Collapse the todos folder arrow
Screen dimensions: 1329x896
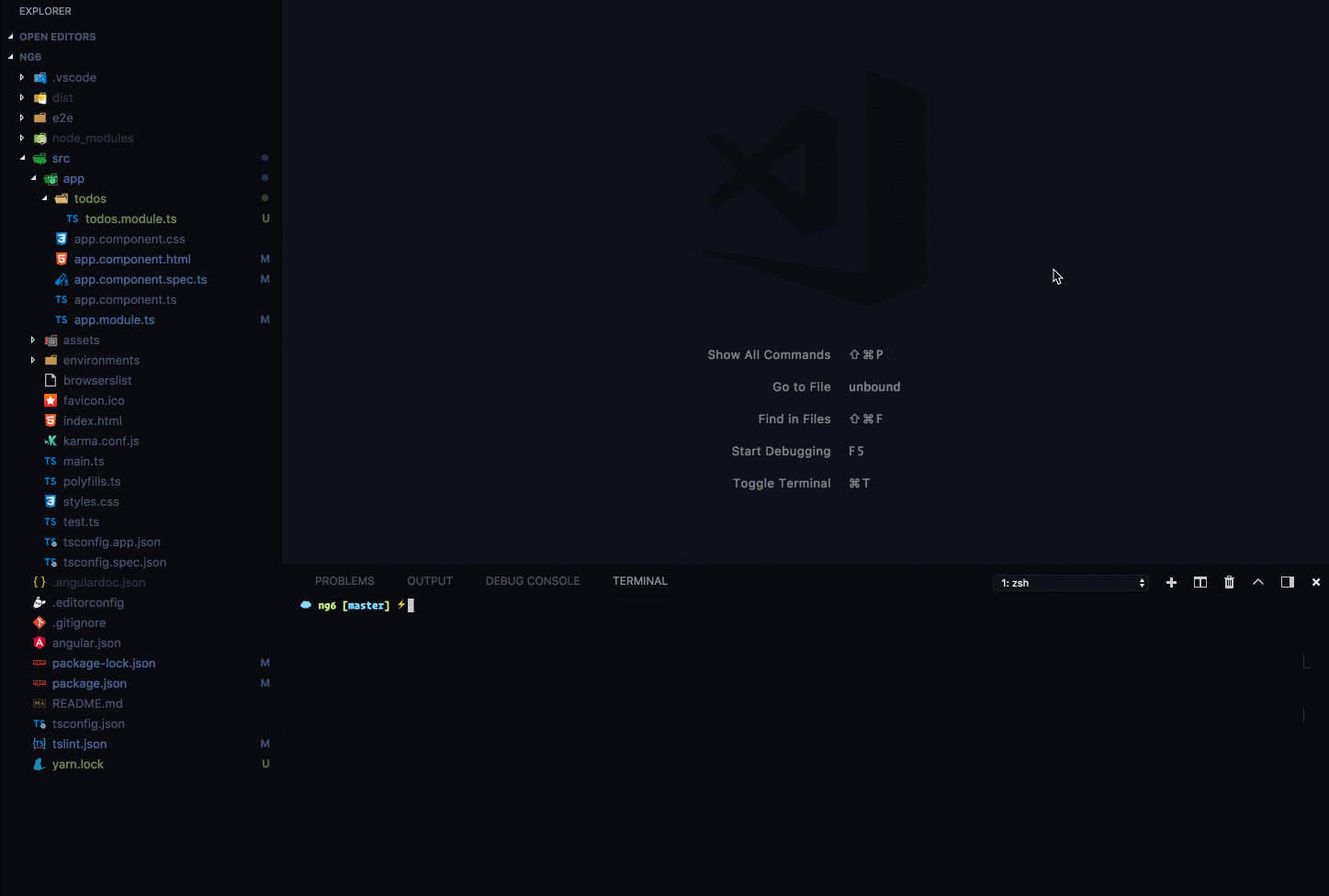(x=44, y=198)
